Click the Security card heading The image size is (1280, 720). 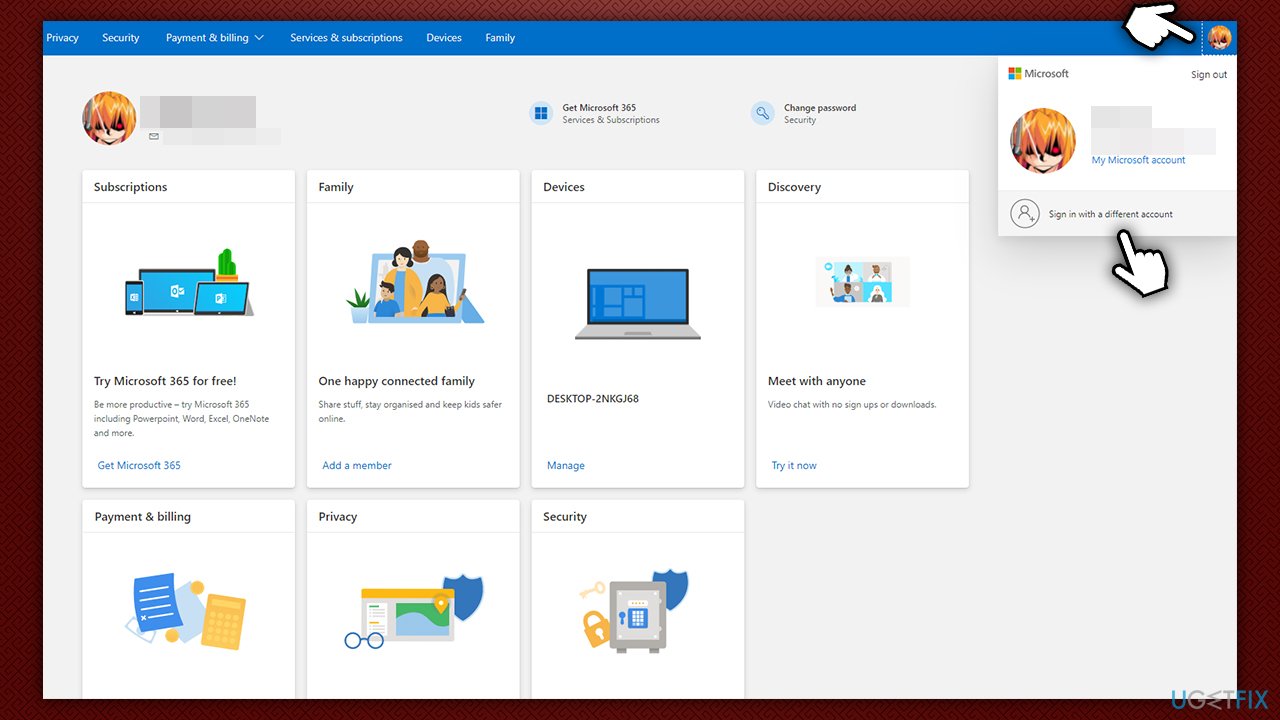coord(565,517)
